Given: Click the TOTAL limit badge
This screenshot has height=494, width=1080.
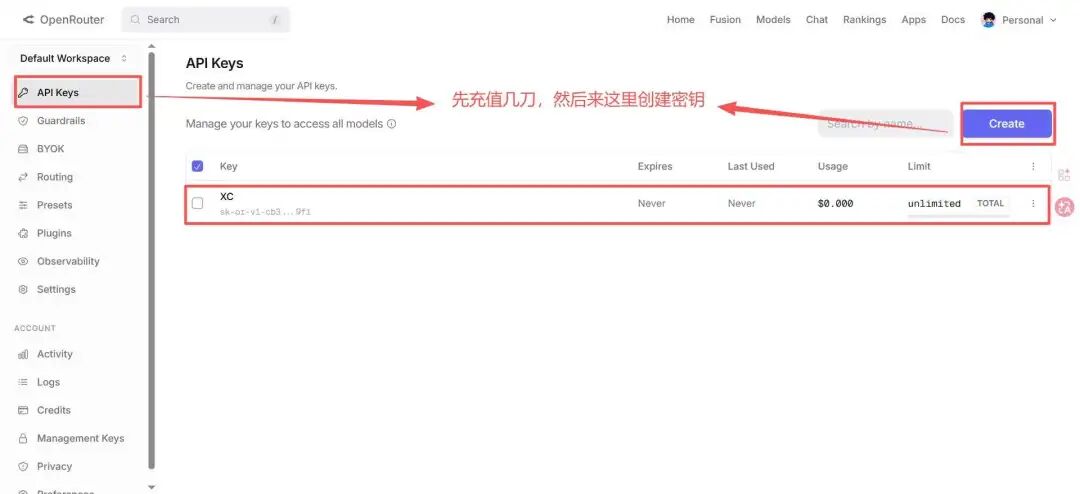Looking at the screenshot, I should pyautogui.click(x=990, y=203).
